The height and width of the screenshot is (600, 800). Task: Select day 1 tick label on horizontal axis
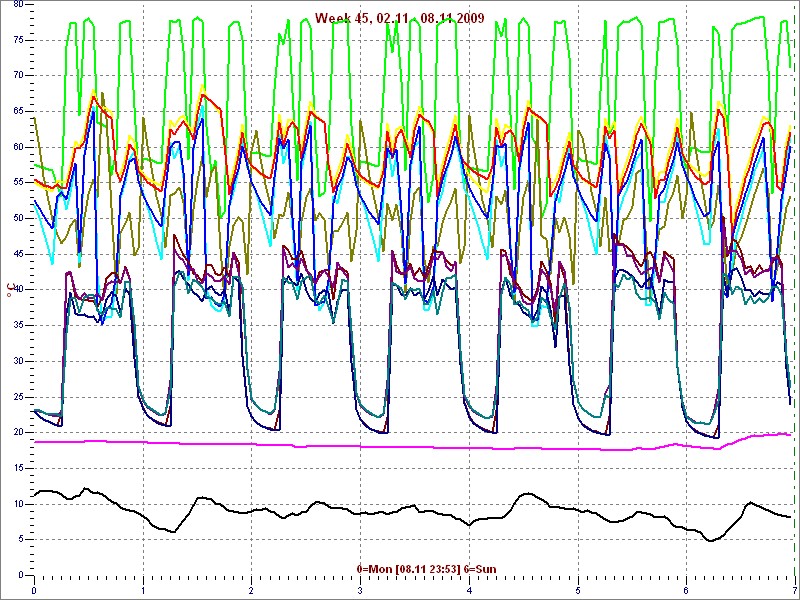(x=143, y=590)
